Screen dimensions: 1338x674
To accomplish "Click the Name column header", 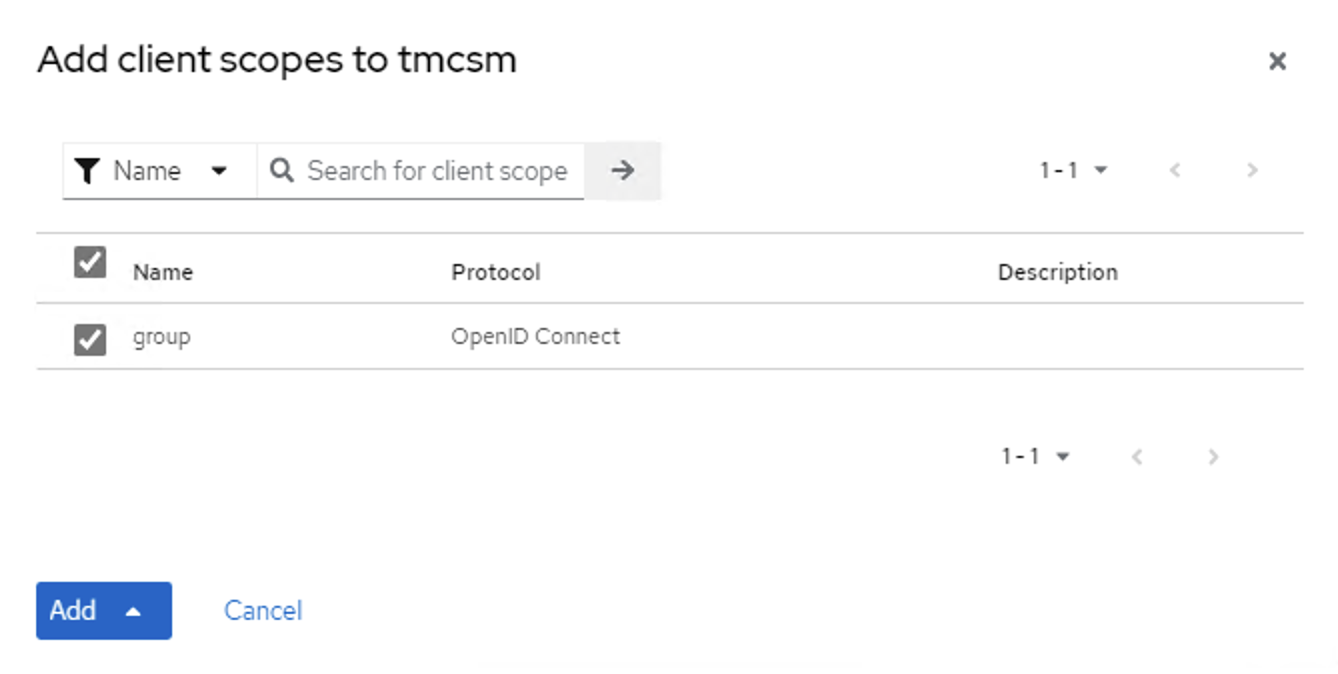I will pyautogui.click(x=163, y=272).
